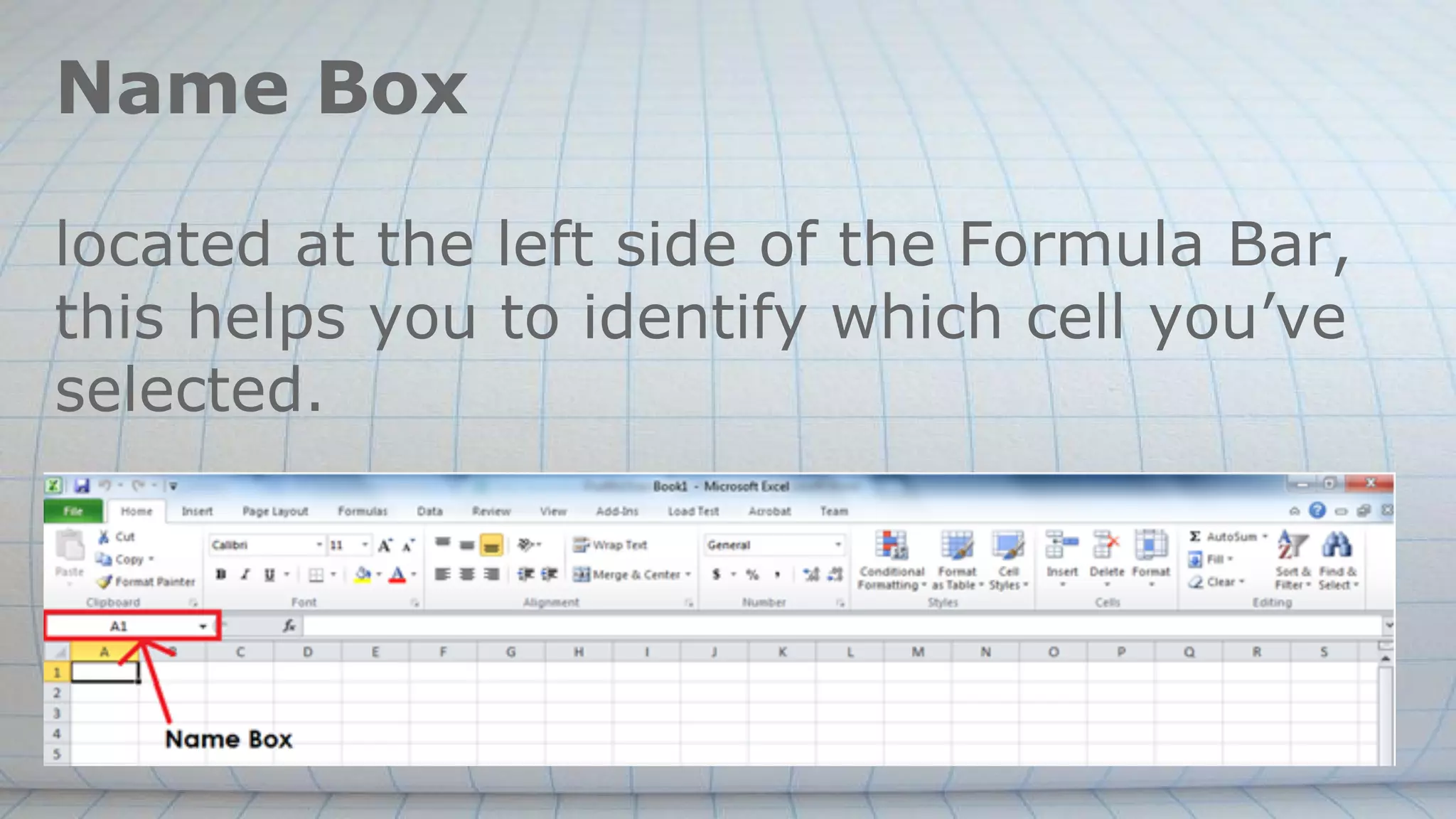This screenshot has width=1456, height=819.
Task: Apply Comma Style format
Action: (x=777, y=574)
